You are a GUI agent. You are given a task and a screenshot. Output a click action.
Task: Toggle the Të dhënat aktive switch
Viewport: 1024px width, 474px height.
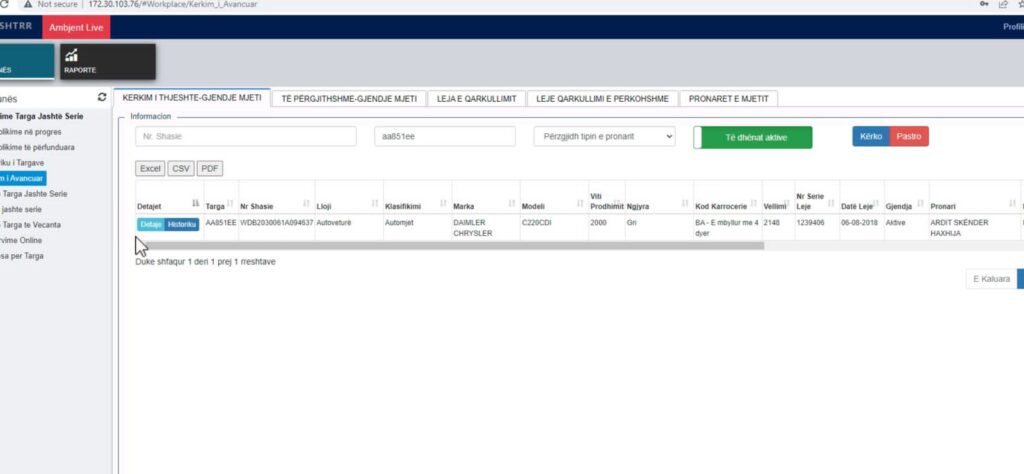click(x=752, y=137)
